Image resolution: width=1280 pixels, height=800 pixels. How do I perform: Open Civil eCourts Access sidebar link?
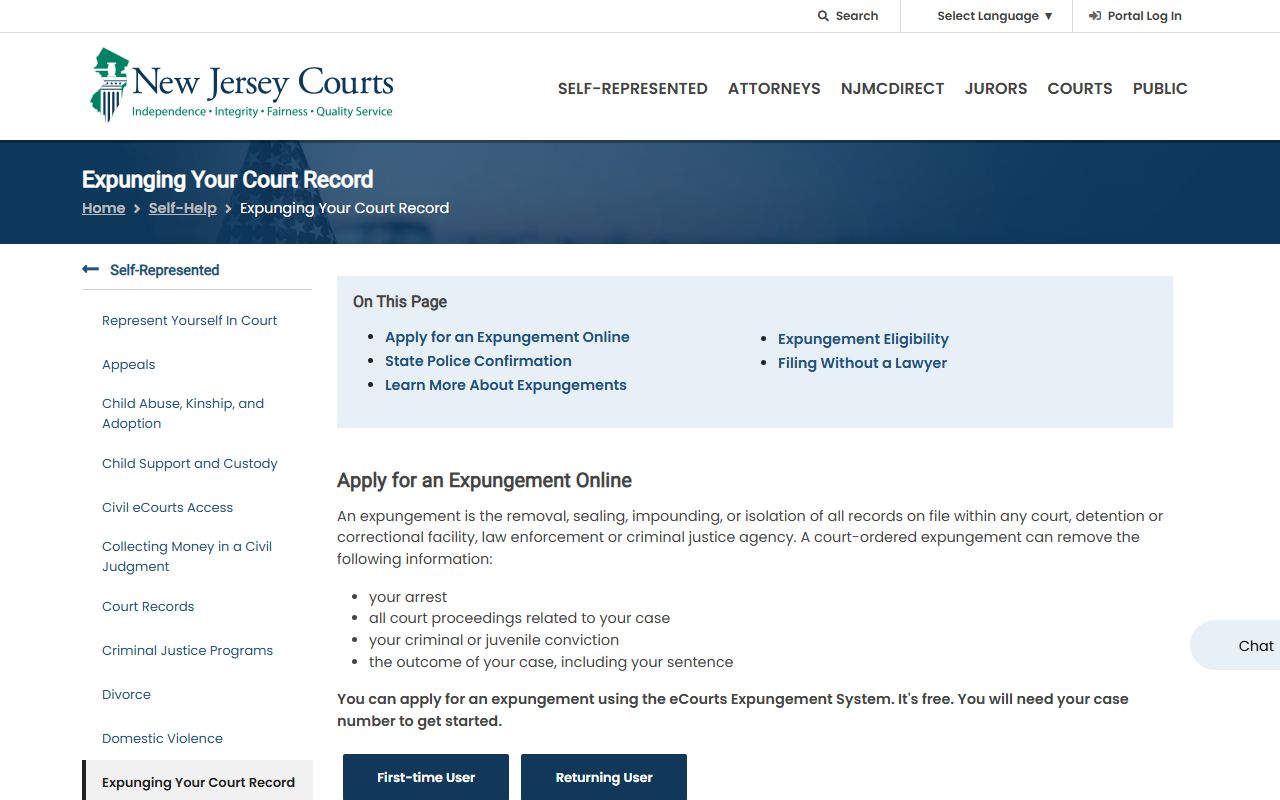coord(168,507)
